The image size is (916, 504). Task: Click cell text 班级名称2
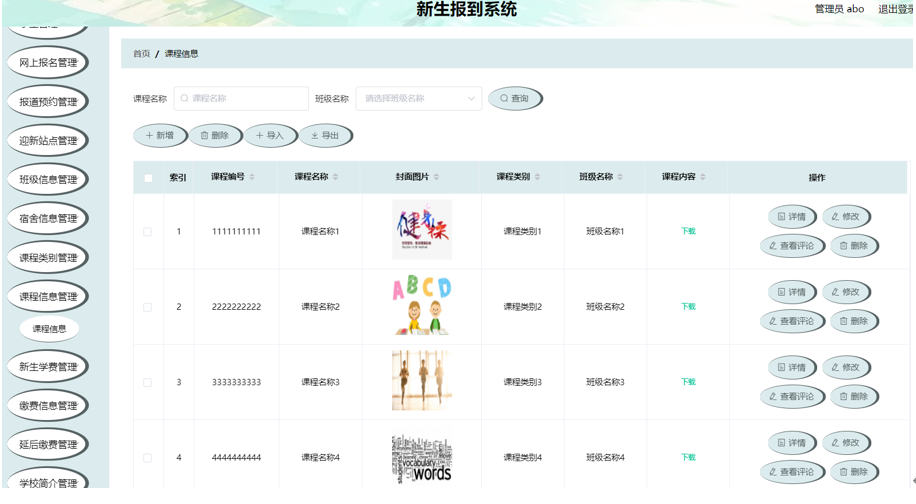(605, 307)
